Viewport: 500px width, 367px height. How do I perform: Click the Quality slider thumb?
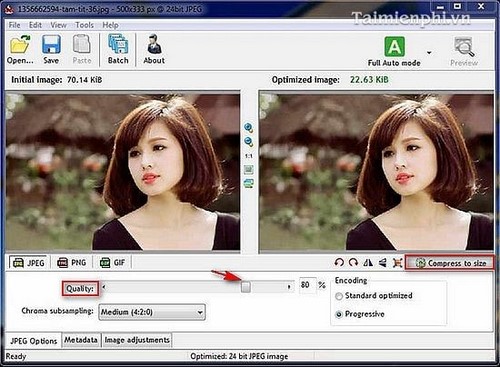click(246, 287)
